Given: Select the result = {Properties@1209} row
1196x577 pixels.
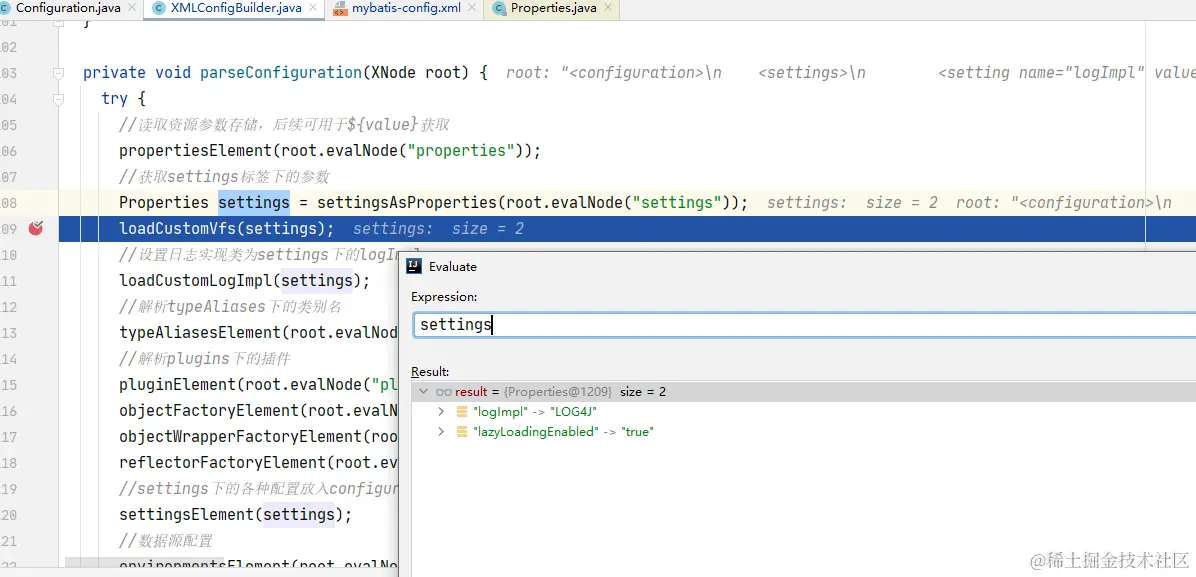Looking at the screenshot, I should tap(803, 392).
